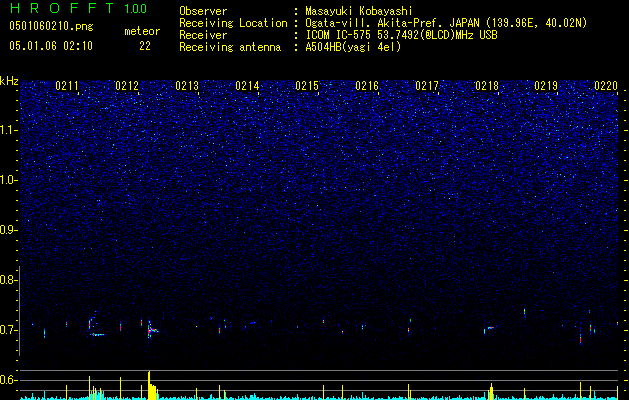
Task: Click the 1.0 frequency axis label
Action: [8, 180]
